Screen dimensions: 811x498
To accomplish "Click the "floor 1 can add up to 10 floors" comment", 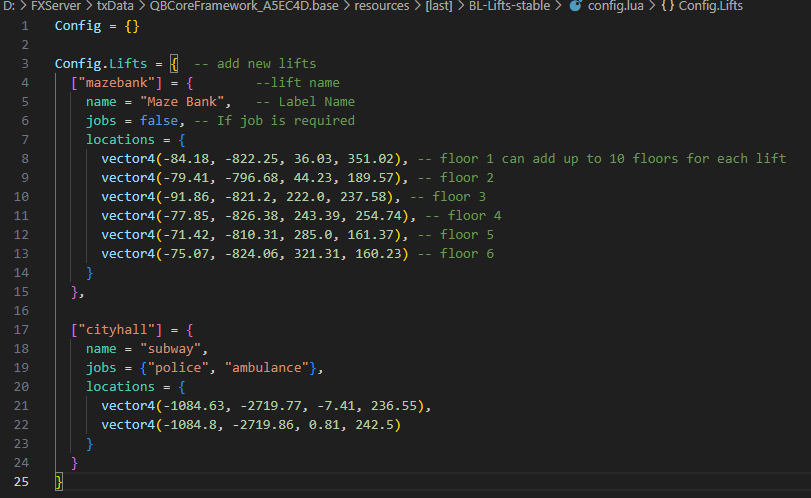I will click(x=559, y=159).
